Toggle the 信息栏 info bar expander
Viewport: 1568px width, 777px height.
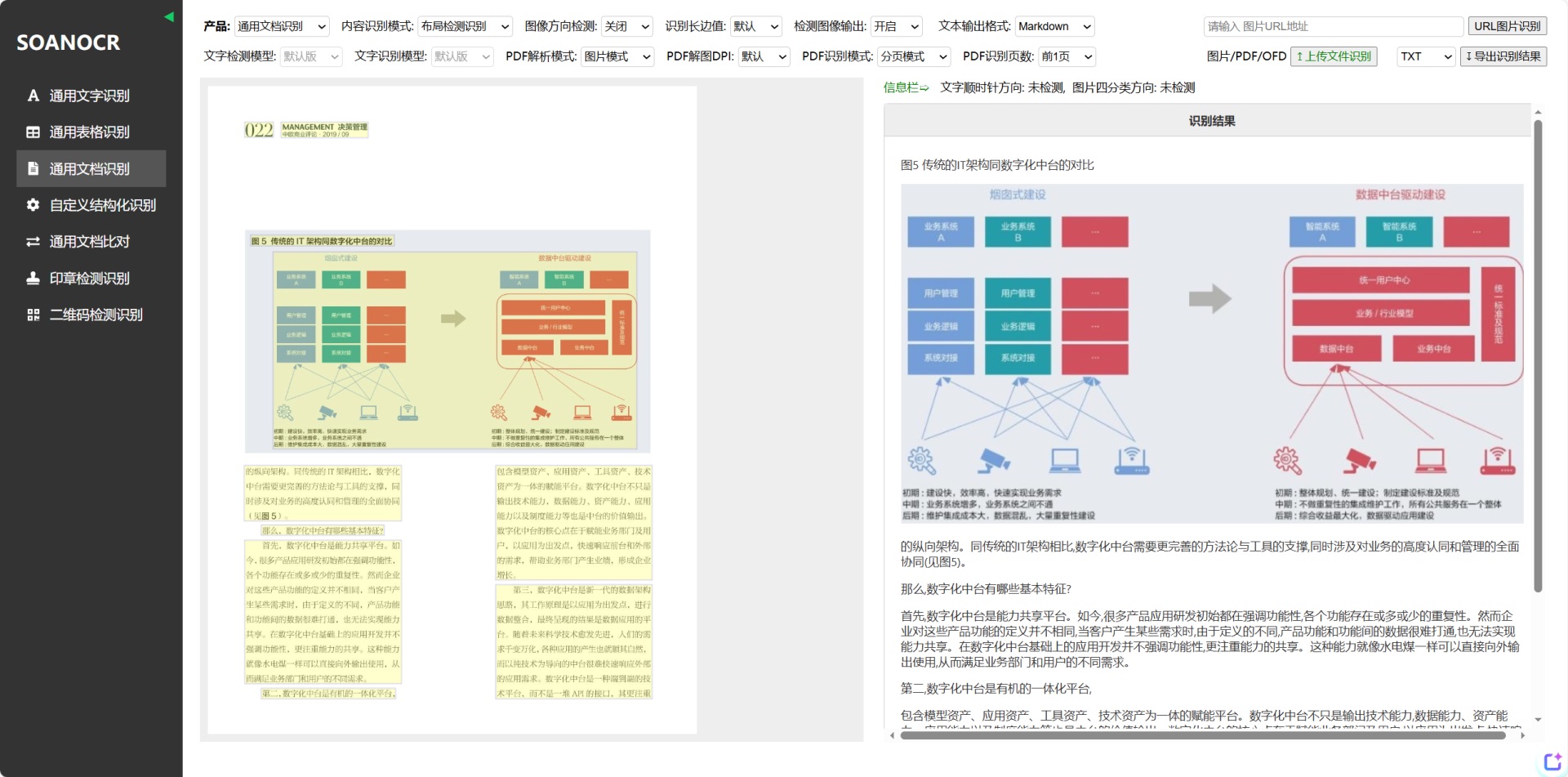pyautogui.click(x=906, y=87)
